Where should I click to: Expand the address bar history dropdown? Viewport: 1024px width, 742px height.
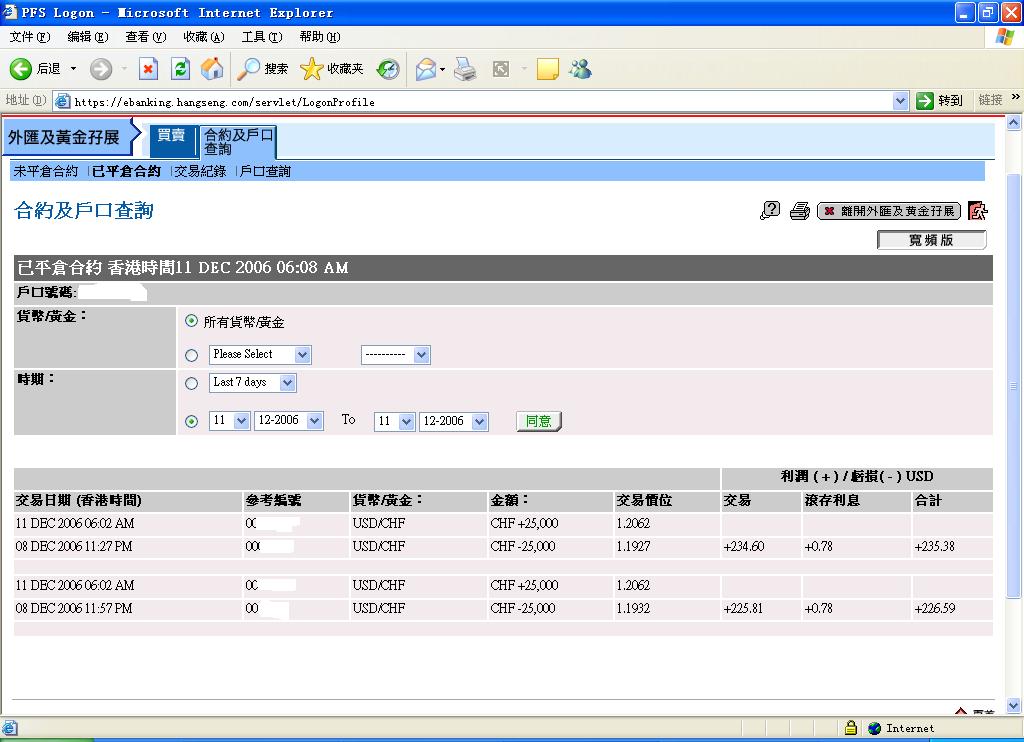901,101
